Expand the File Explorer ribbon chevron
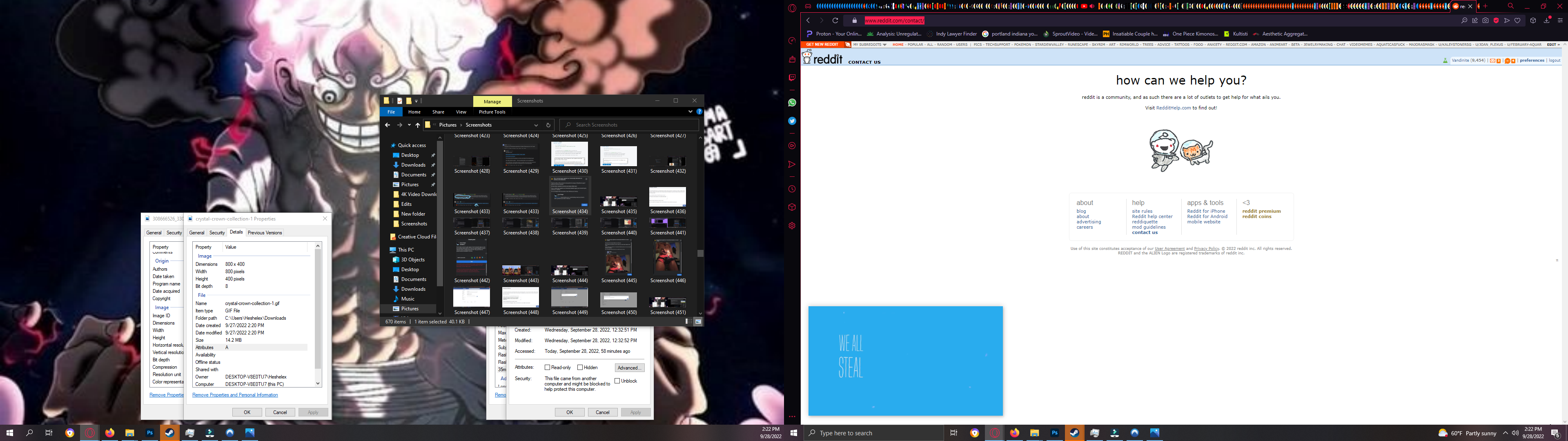 coord(690,112)
